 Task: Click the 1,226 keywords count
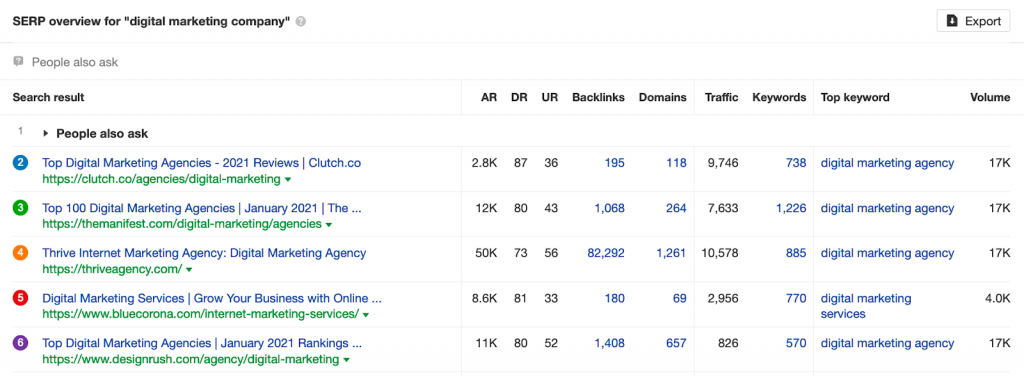point(791,208)
